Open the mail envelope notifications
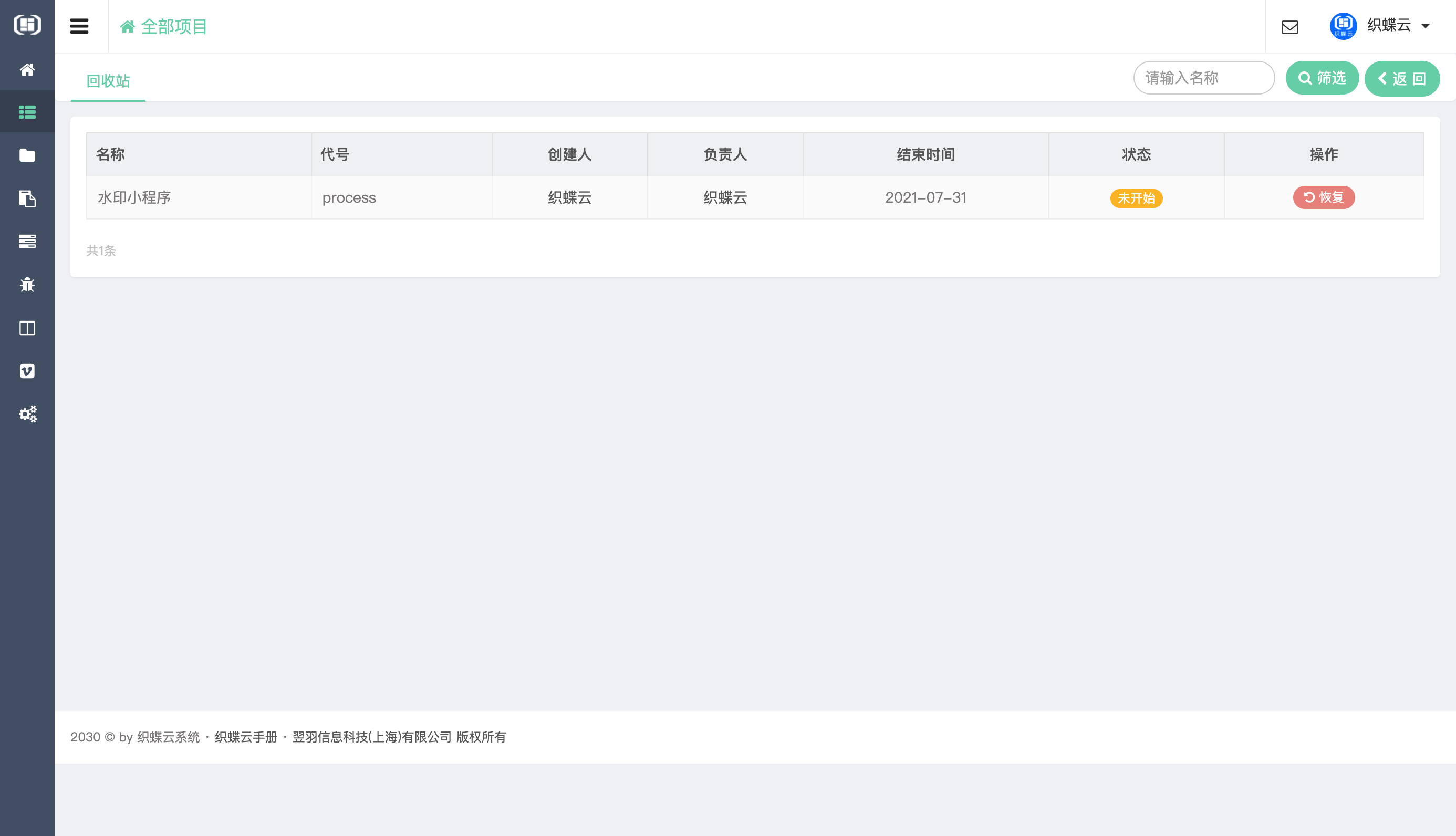 click(x=1289, y=27)
